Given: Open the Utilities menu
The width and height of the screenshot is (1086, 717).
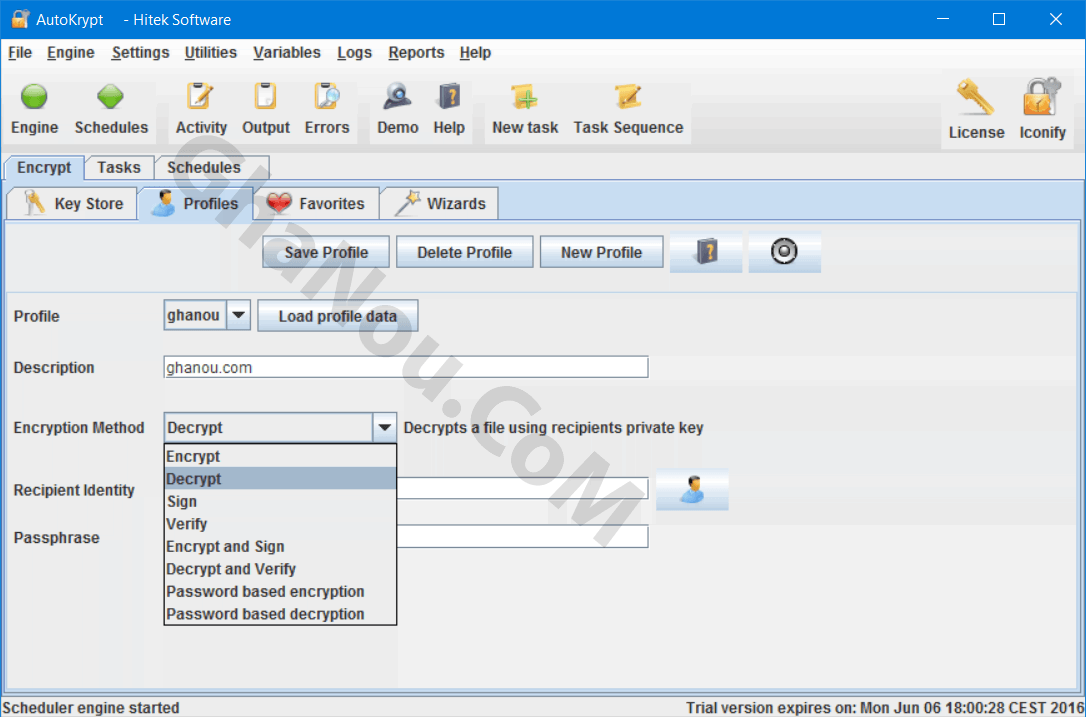Looking at the screenshot, I should 211,53.
